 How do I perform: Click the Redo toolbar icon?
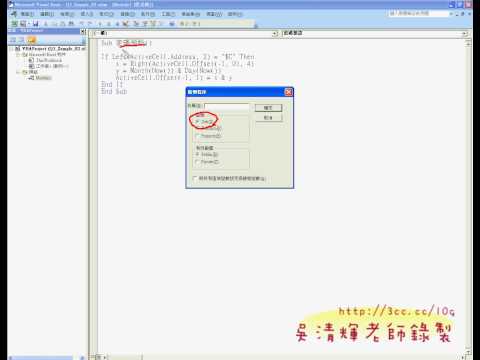tap(89, 24)
